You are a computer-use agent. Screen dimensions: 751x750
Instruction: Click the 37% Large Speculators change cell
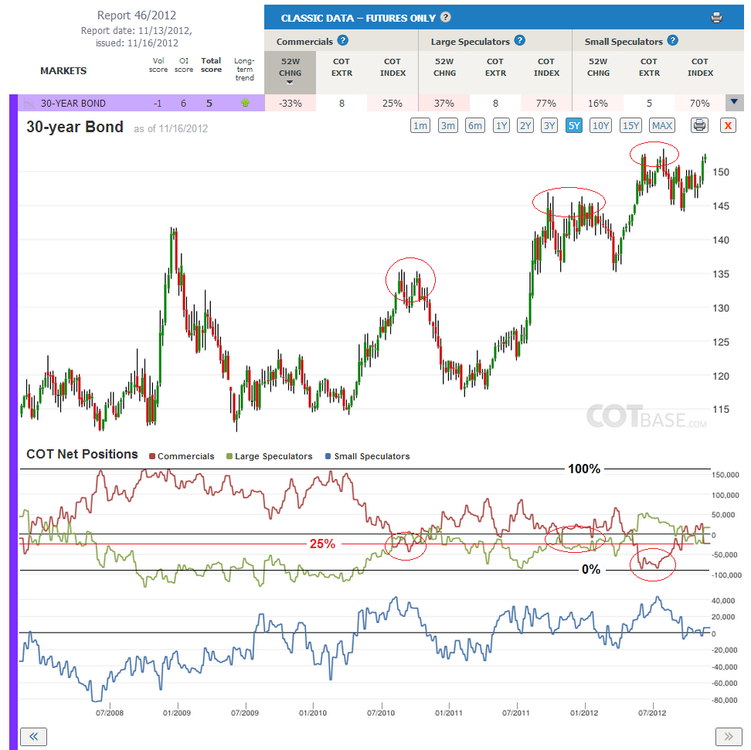pos(444,103)
